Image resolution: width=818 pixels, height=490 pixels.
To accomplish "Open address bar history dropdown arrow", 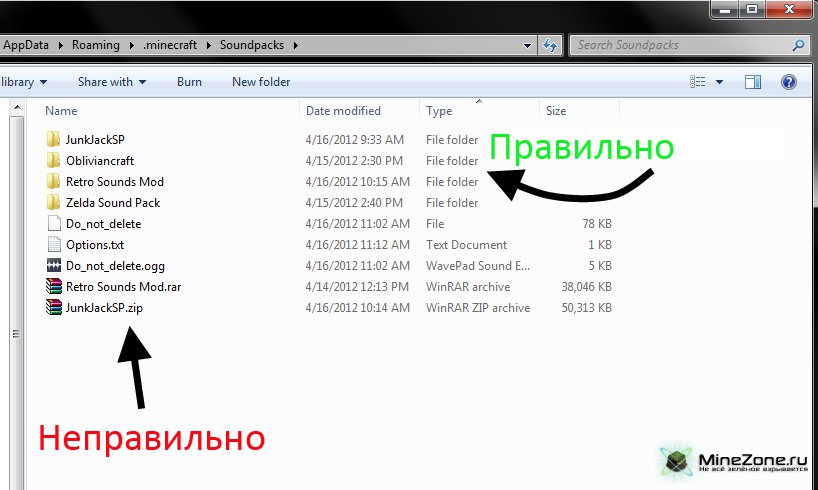I will coord(527,45).
